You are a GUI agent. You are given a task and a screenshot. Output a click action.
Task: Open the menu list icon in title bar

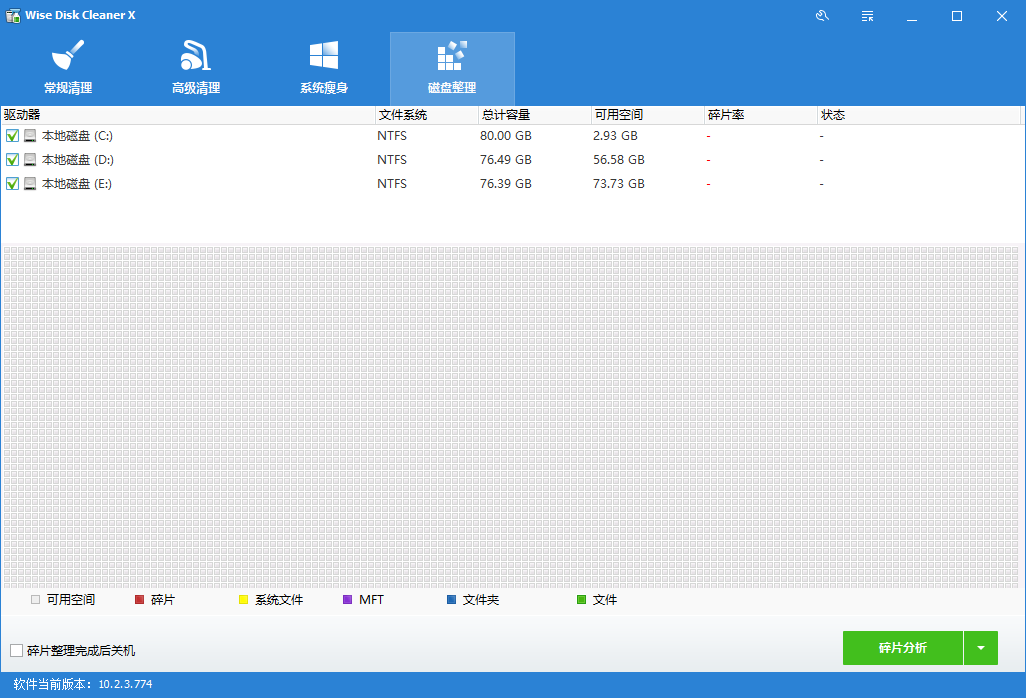(867, 16)
